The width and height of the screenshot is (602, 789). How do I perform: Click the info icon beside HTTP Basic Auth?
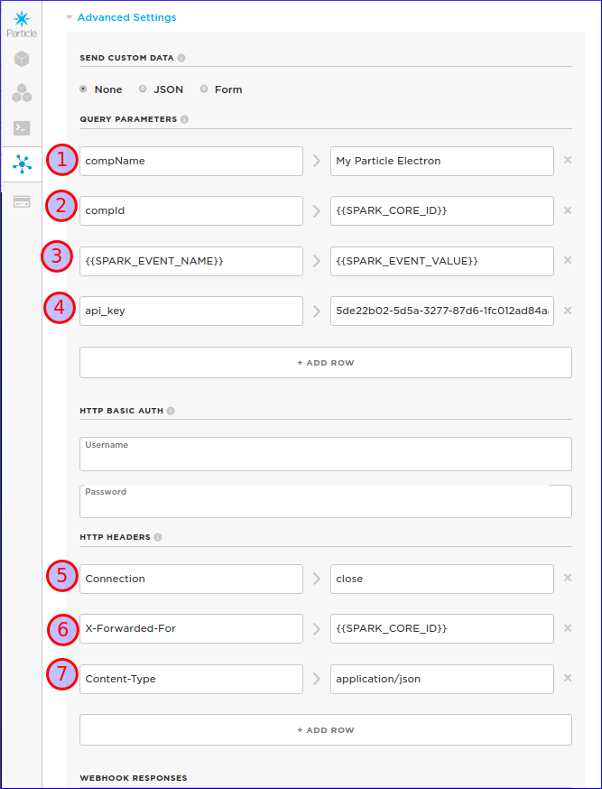pos(171,411)
